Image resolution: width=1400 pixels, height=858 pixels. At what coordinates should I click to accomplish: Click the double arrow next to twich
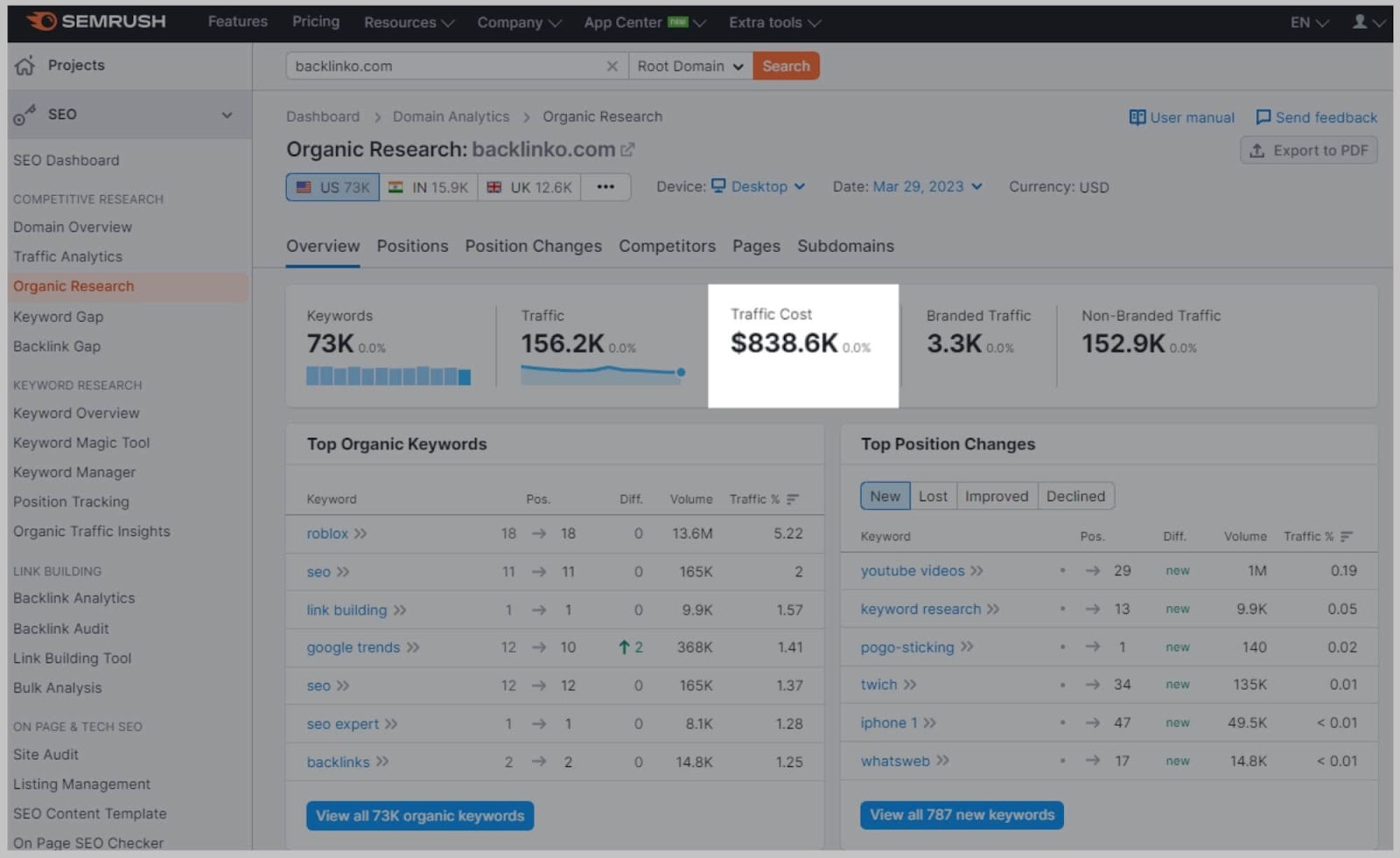tap(910, 685)
